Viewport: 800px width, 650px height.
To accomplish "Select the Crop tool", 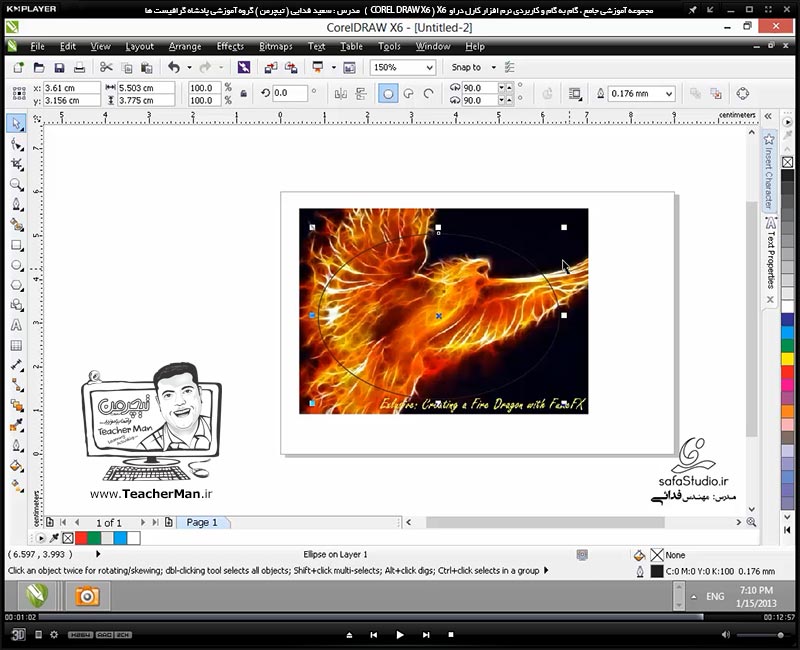I will pyautogui.click(x=16, y=164).
